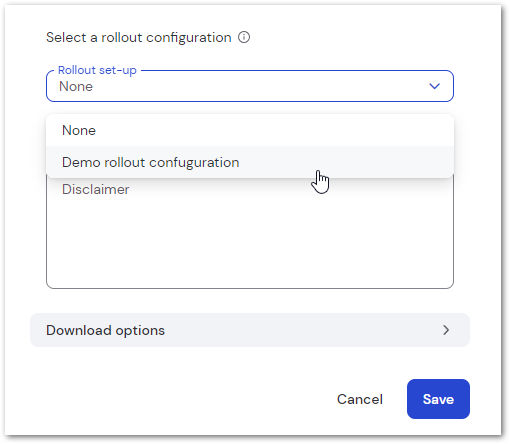Click the right chevron on Download options
Screen dimensions: 510x444
pos(446,330)
